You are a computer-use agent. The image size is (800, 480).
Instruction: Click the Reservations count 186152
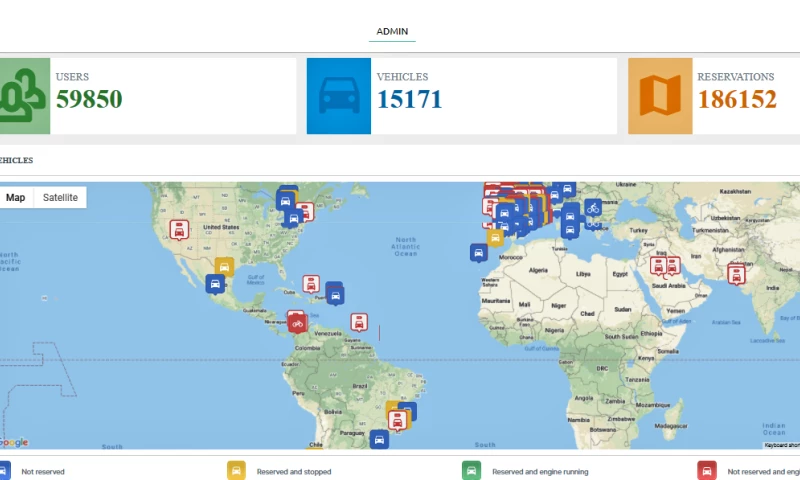click(x=737, y=99)
